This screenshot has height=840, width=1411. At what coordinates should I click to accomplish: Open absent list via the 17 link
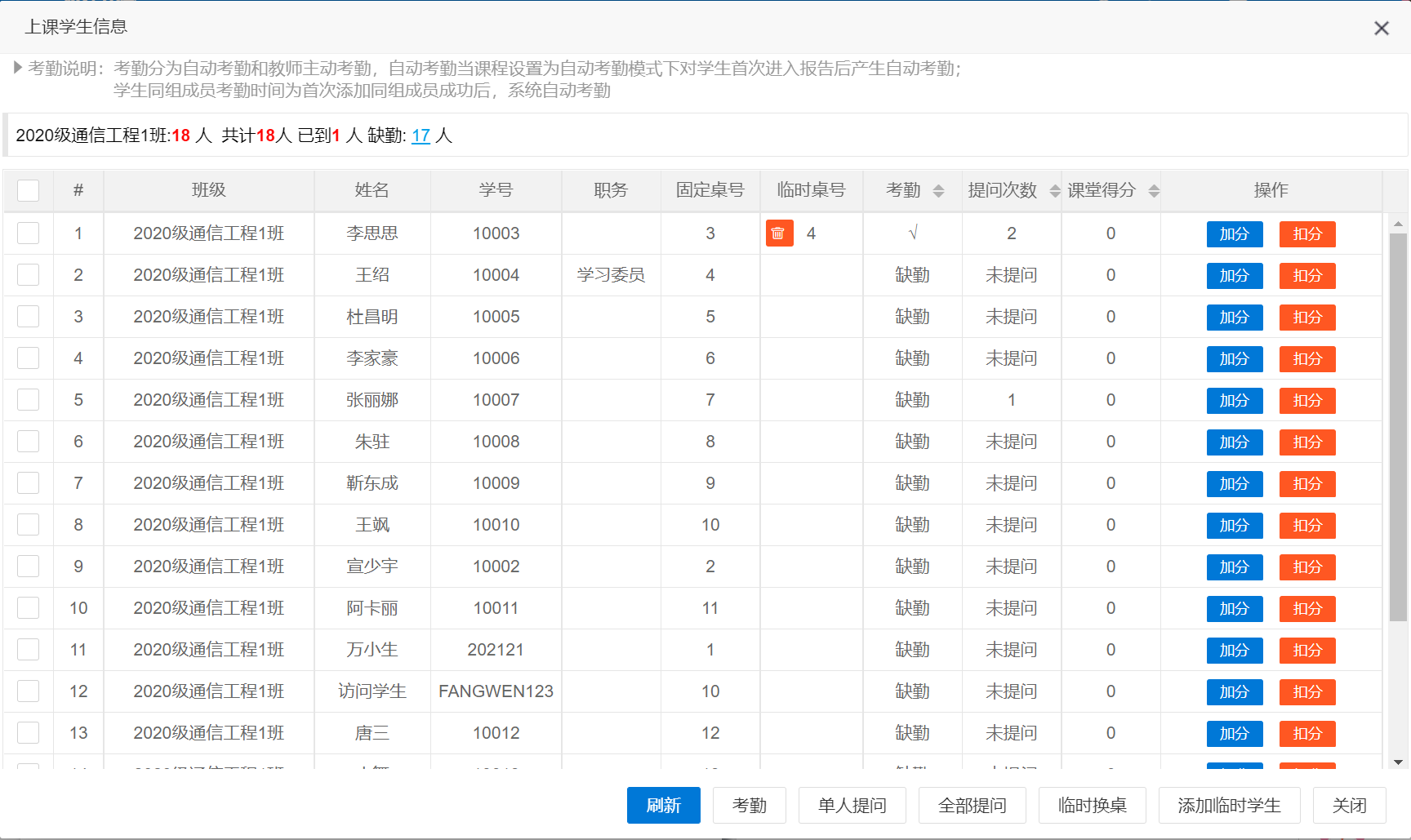pyautogui.click(x=421, y=136)
